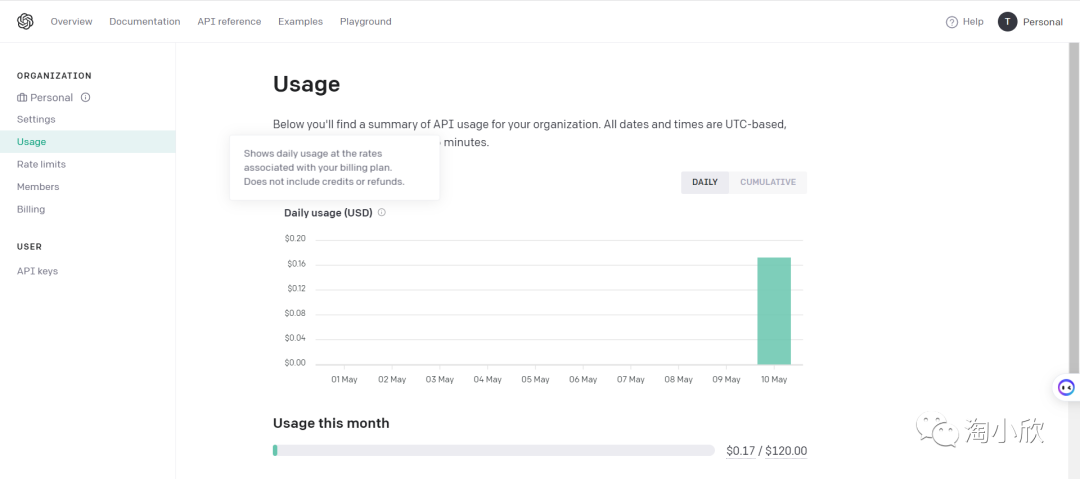Click the OpenAI logo icon
The image size is (1080, 479).
pyautogui.click(x=25, y=21)
